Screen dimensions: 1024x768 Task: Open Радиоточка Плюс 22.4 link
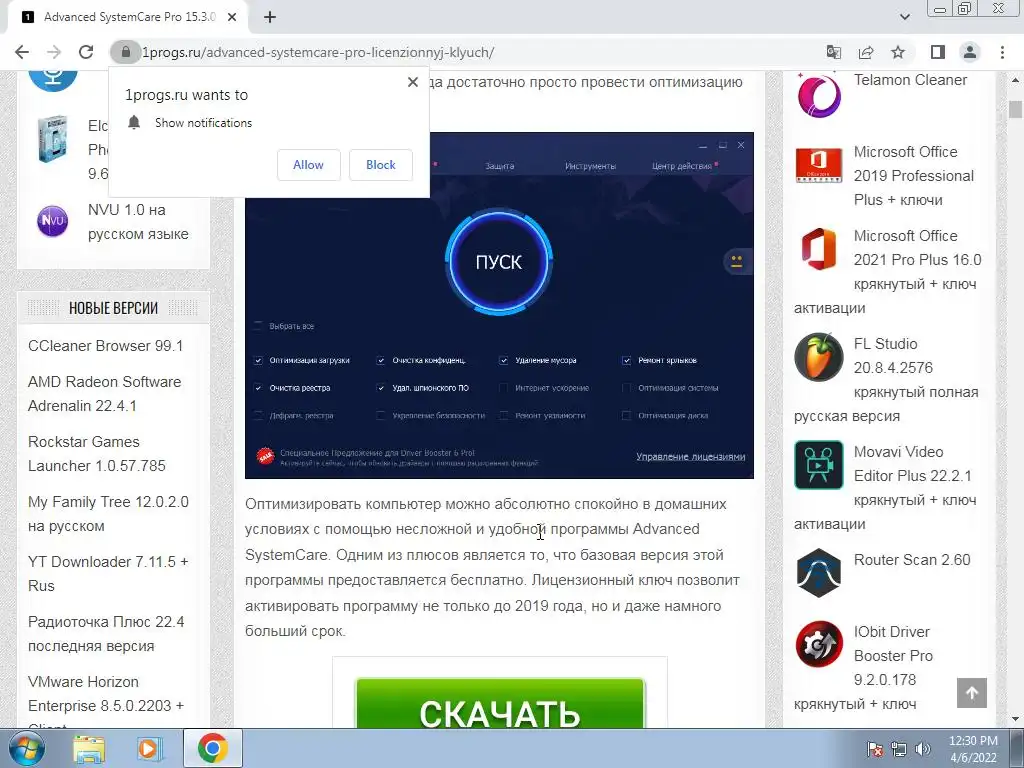[x=106, y=633]
